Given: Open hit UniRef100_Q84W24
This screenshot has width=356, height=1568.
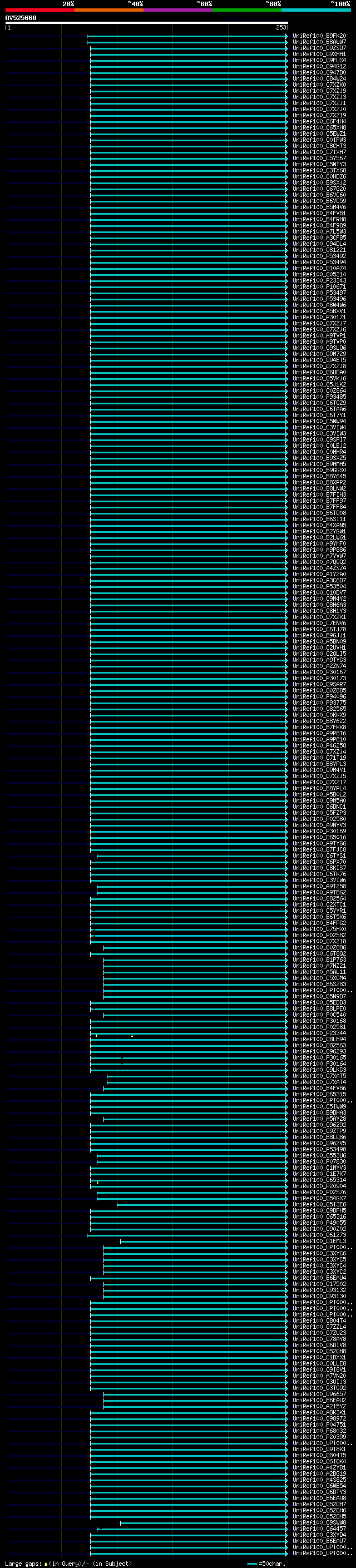Looking at the screenshot, I should 319,78.
